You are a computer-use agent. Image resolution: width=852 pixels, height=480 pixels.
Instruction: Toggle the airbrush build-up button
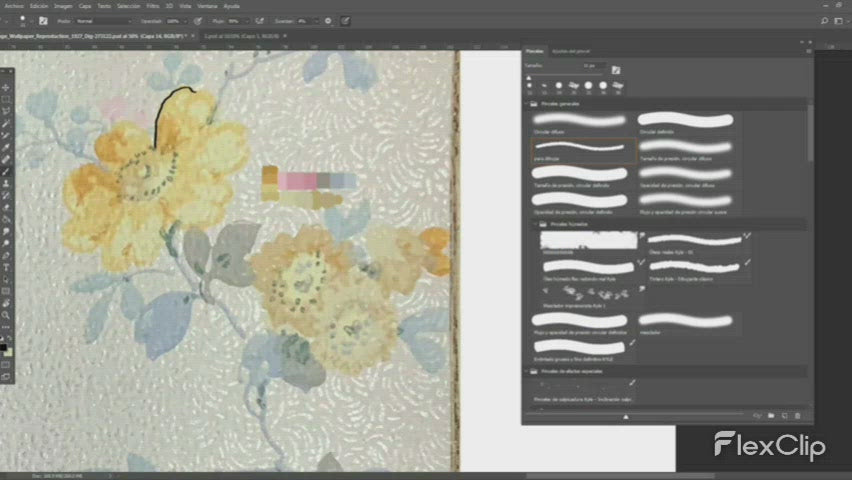coord(259,20)
